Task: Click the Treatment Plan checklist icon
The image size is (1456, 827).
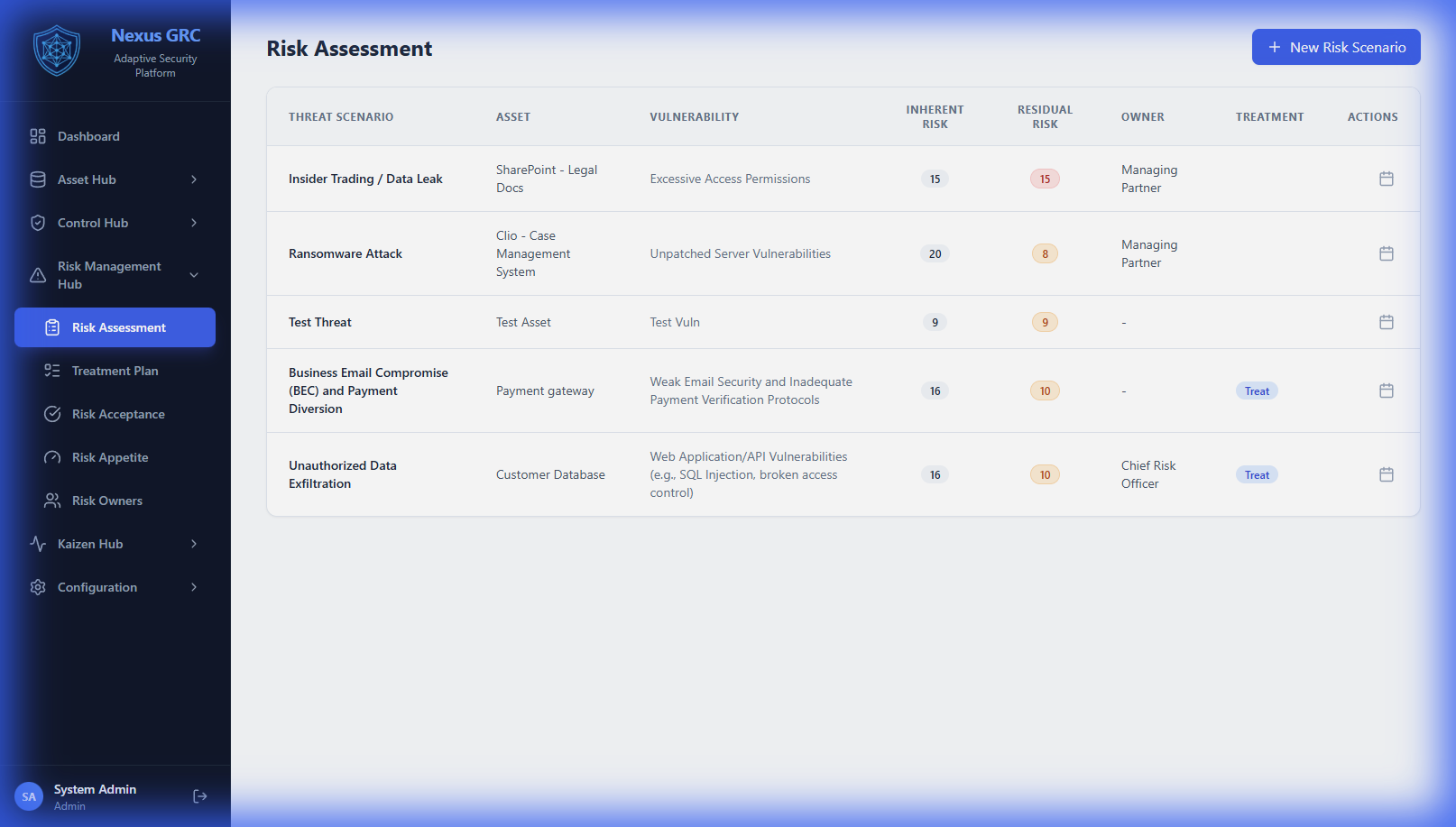Action: tap(53, 371)
